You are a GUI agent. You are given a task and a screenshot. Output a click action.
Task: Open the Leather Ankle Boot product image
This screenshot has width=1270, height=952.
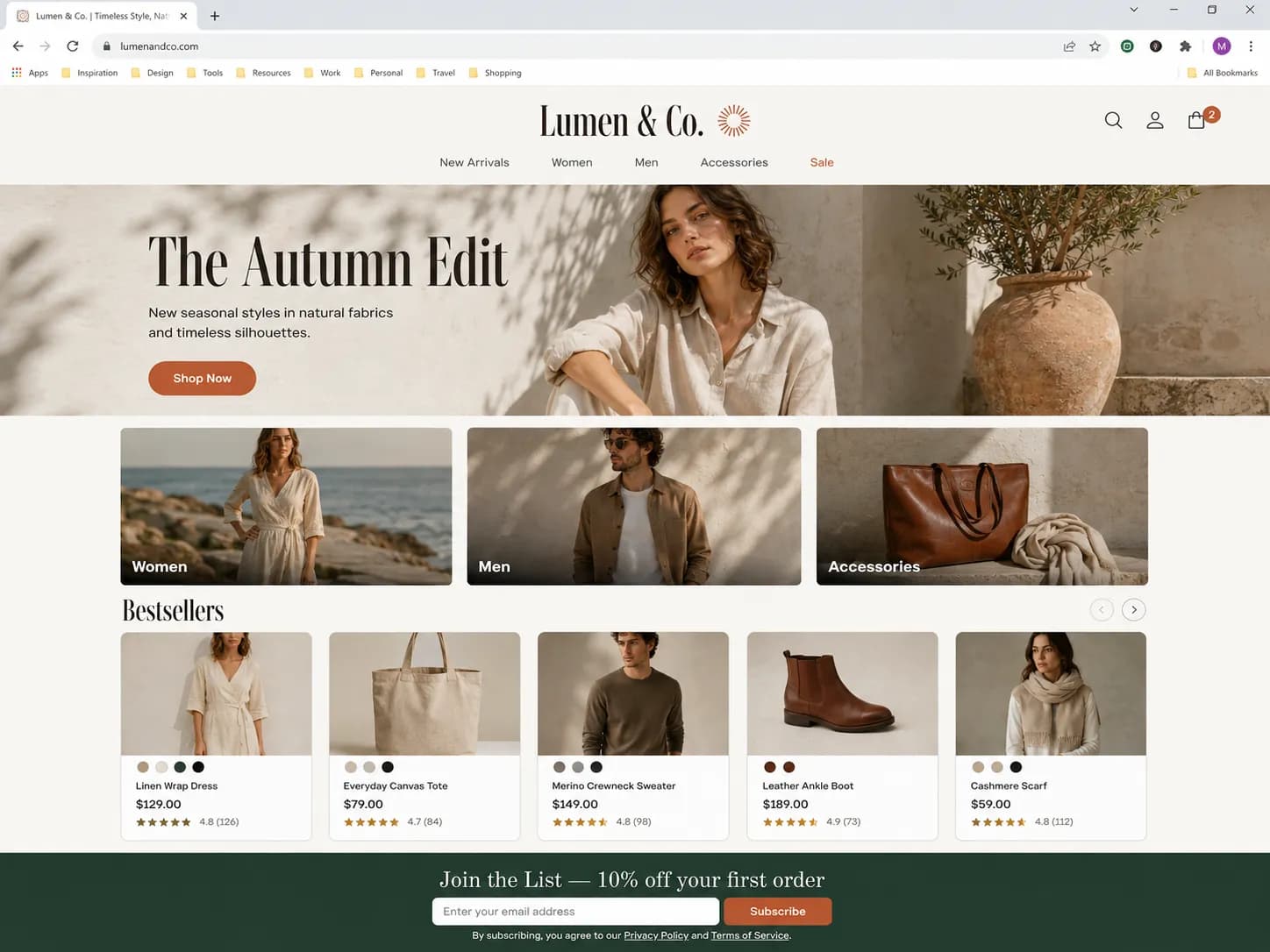(x=842, y=693)
